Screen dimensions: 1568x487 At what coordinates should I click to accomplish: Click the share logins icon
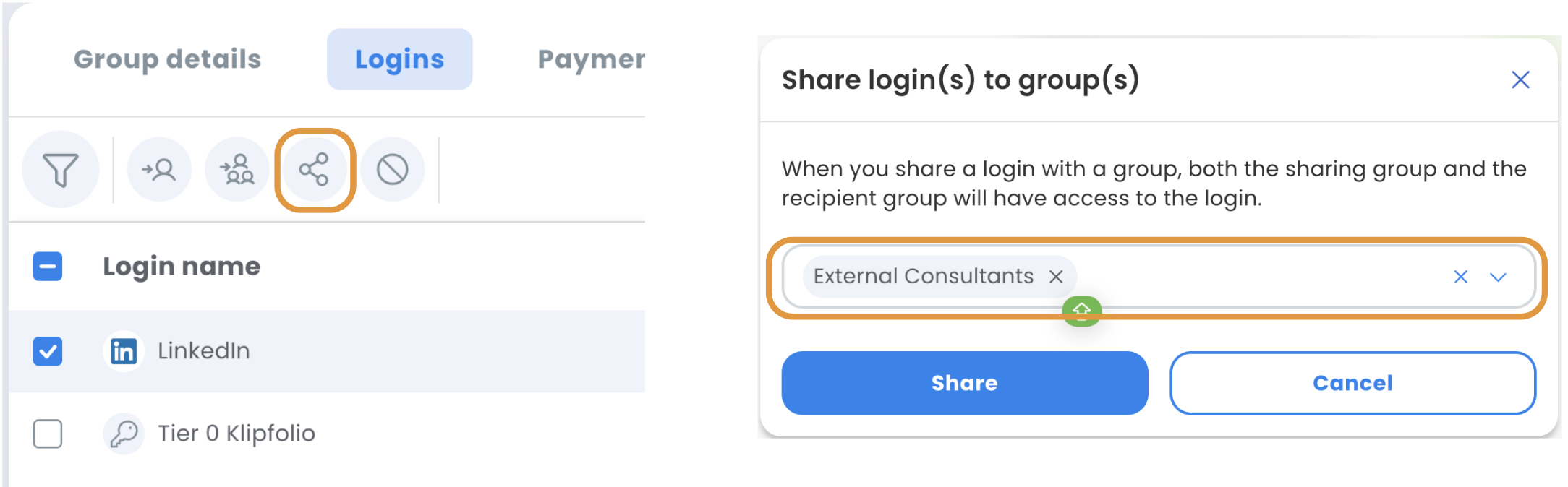point(315,170)
